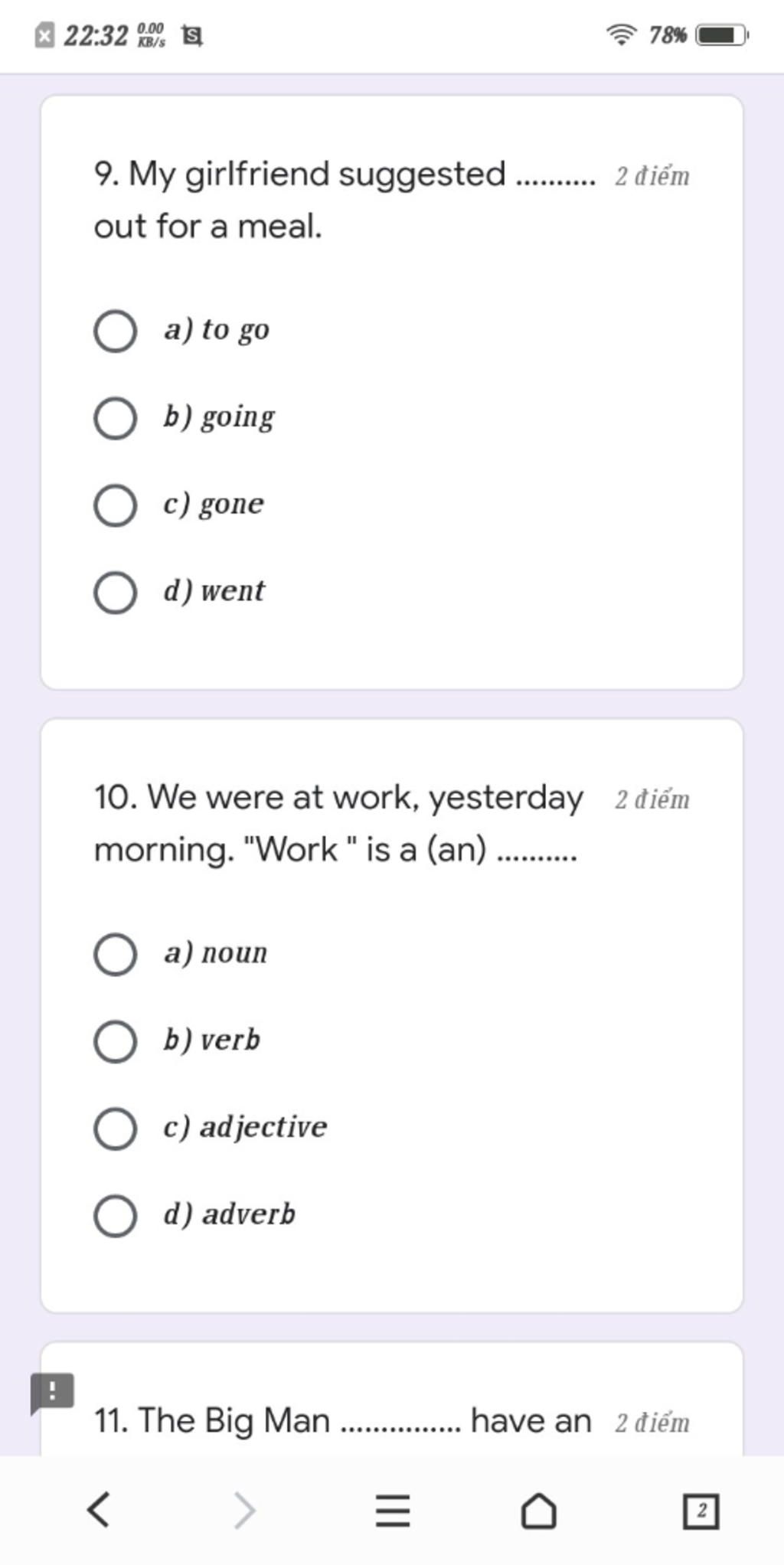
Task: Open the browser hamburger menu
Action: pyautogui.click(x=393, y=1510)
